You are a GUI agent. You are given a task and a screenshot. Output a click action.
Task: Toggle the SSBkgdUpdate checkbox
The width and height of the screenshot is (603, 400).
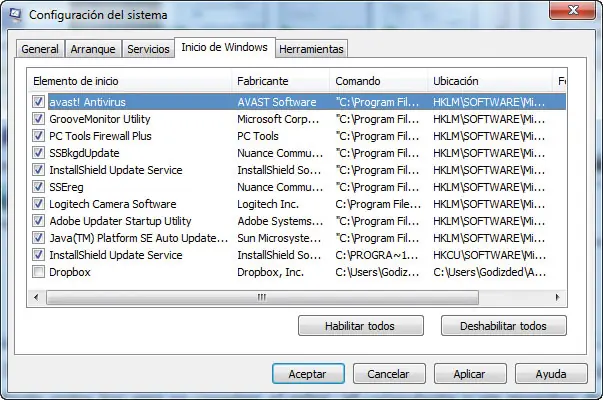pos(38,153)
